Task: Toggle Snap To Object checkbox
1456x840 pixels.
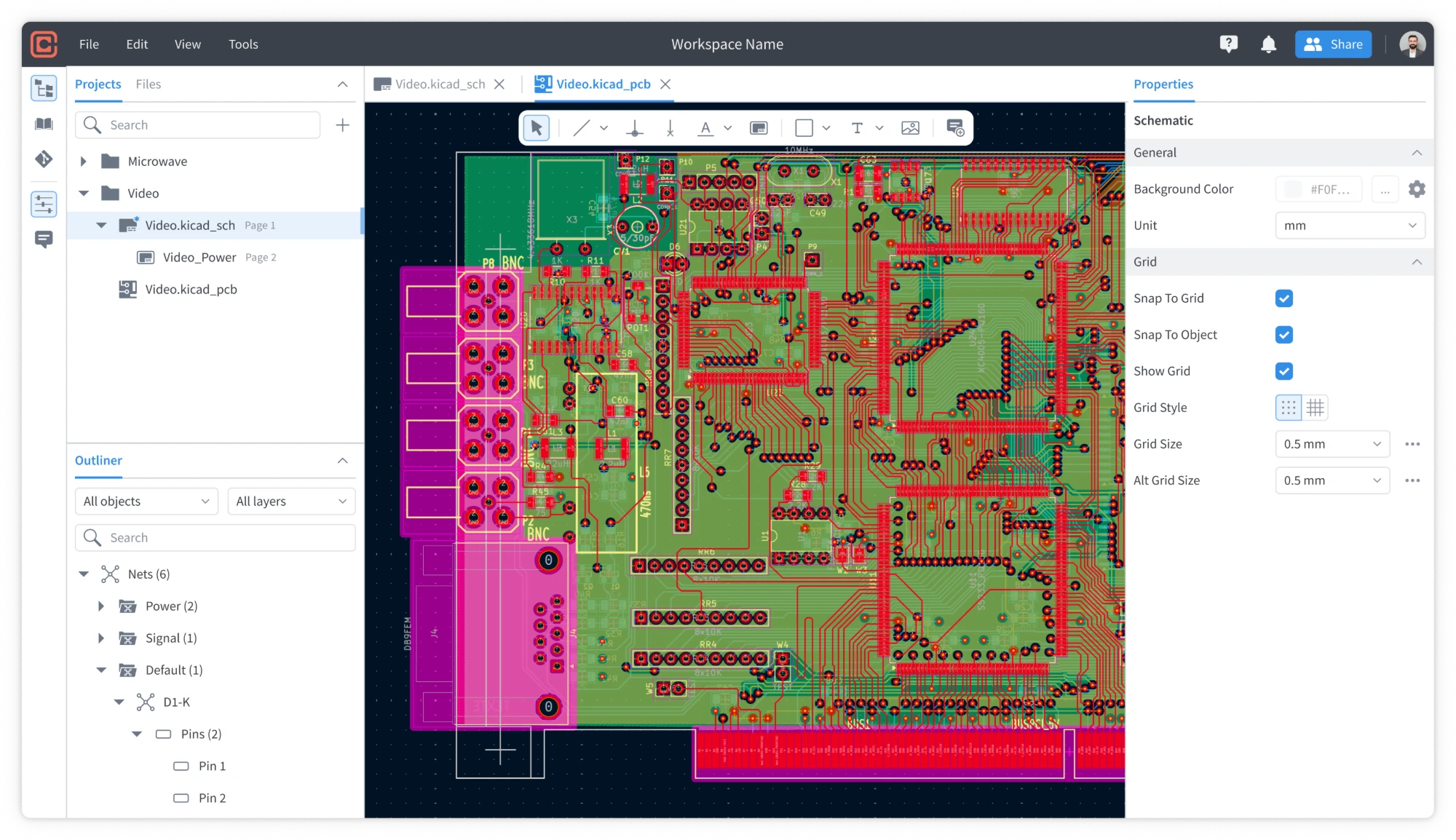Action: pyautogui.click(x=1284, y=335)
